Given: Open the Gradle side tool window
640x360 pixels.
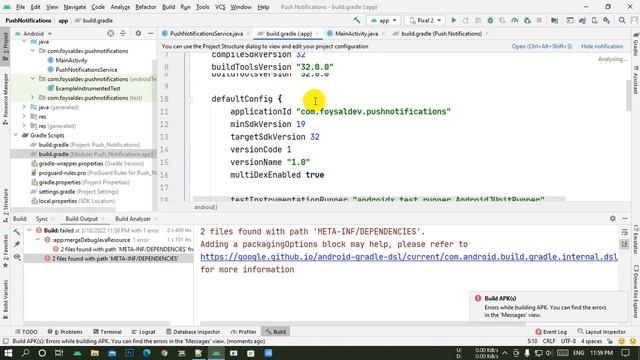Looking at the screenshot, I should tap(636, 45).
